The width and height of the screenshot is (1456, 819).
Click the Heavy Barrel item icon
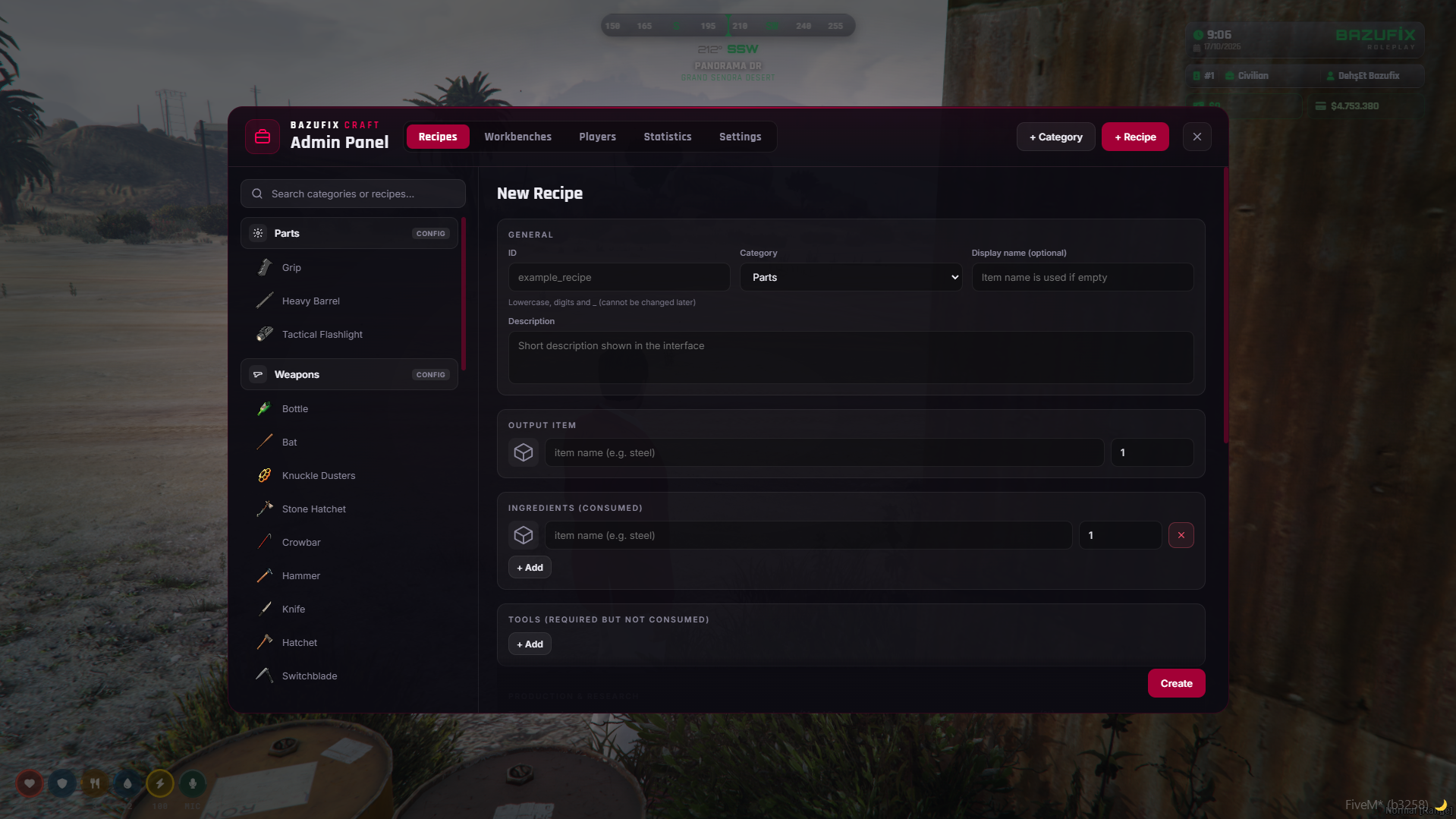(x=265, y=301)
